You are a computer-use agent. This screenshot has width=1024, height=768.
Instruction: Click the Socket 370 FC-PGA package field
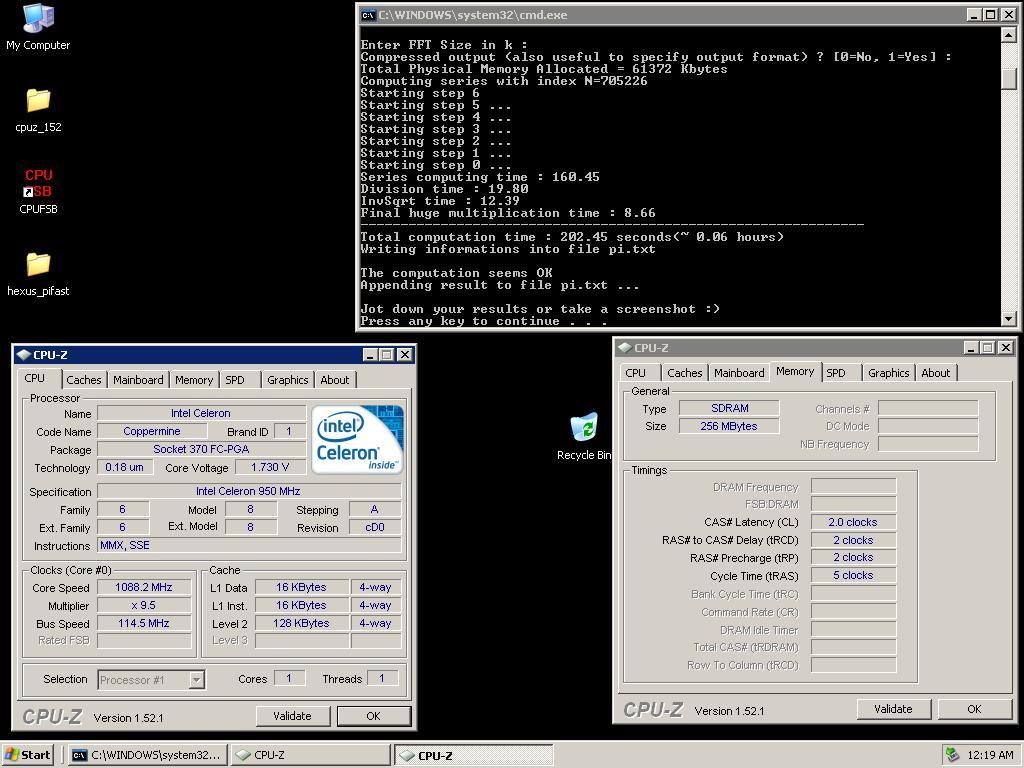pyautogui.click(x=201, y=449)
